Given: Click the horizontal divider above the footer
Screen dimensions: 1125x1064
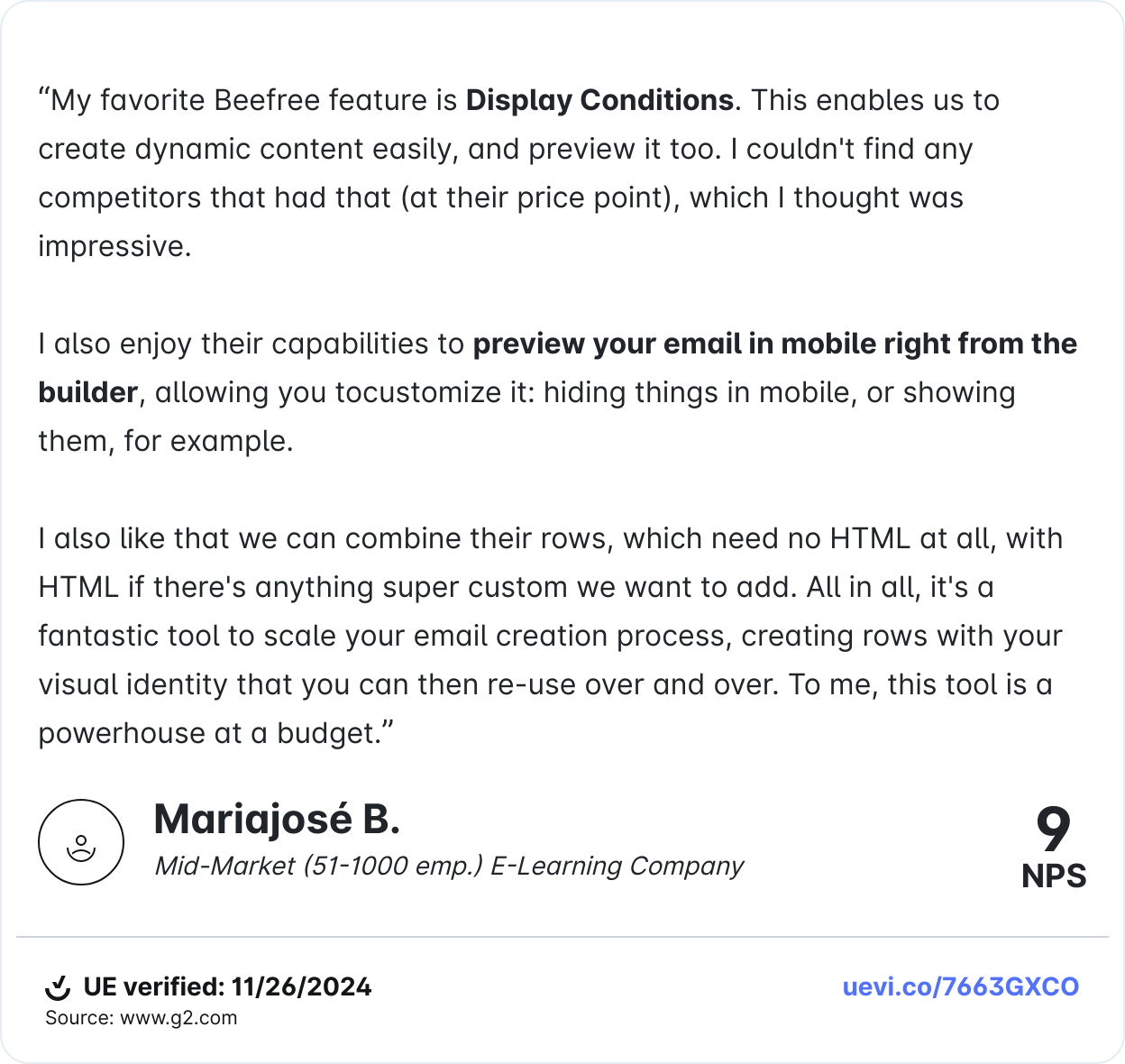Looking at the screenshot, I should click(x=562, y=937).
